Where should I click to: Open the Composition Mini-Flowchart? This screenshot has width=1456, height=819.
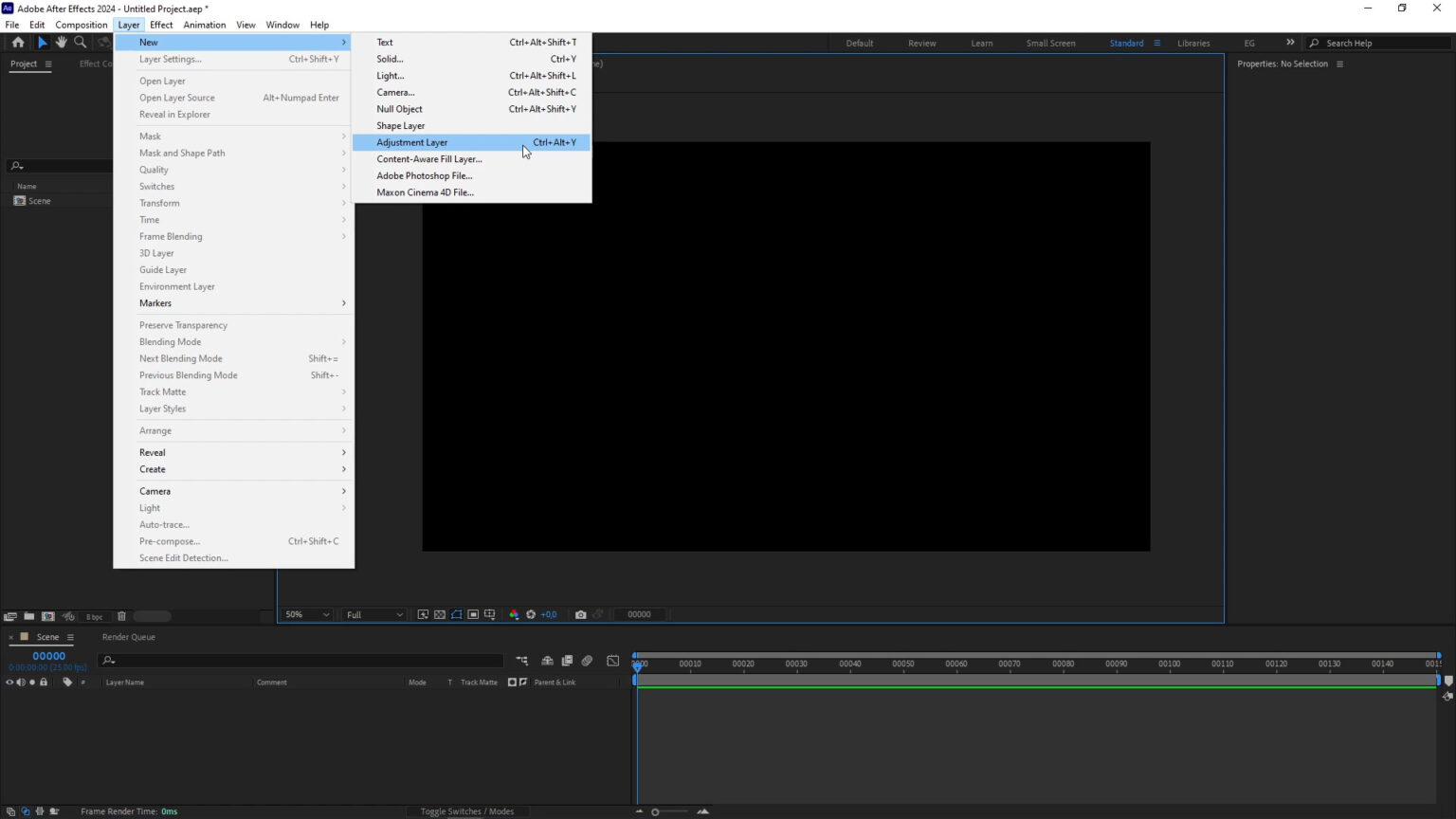(522, 661)
